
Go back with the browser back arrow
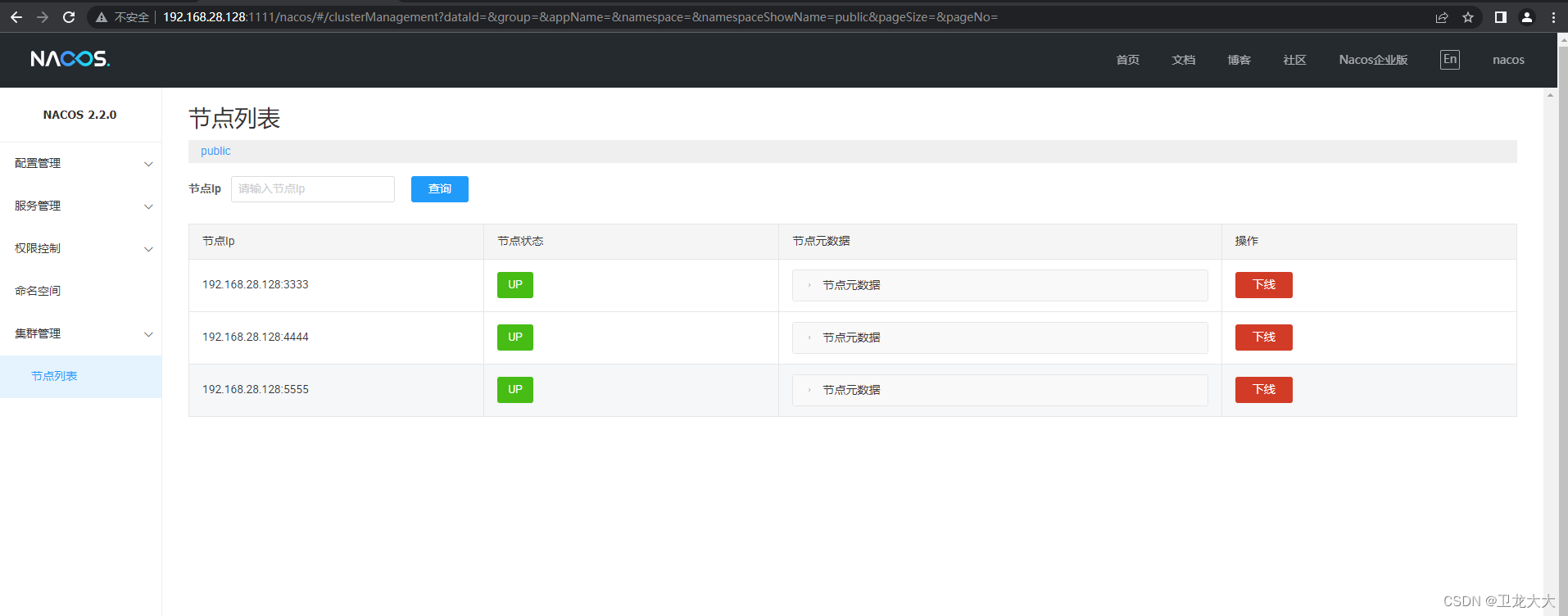click(16, 17)
